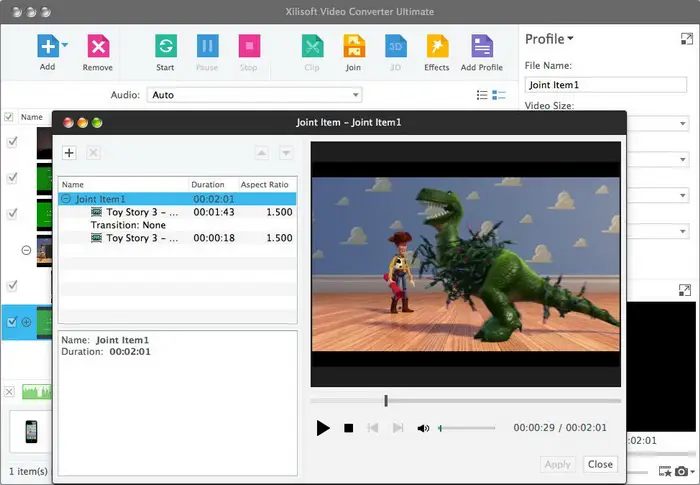Image resolution: width=700 pixels, height=485 pixels.
Task: Switch to list view icon
Action: coord(482,95)
